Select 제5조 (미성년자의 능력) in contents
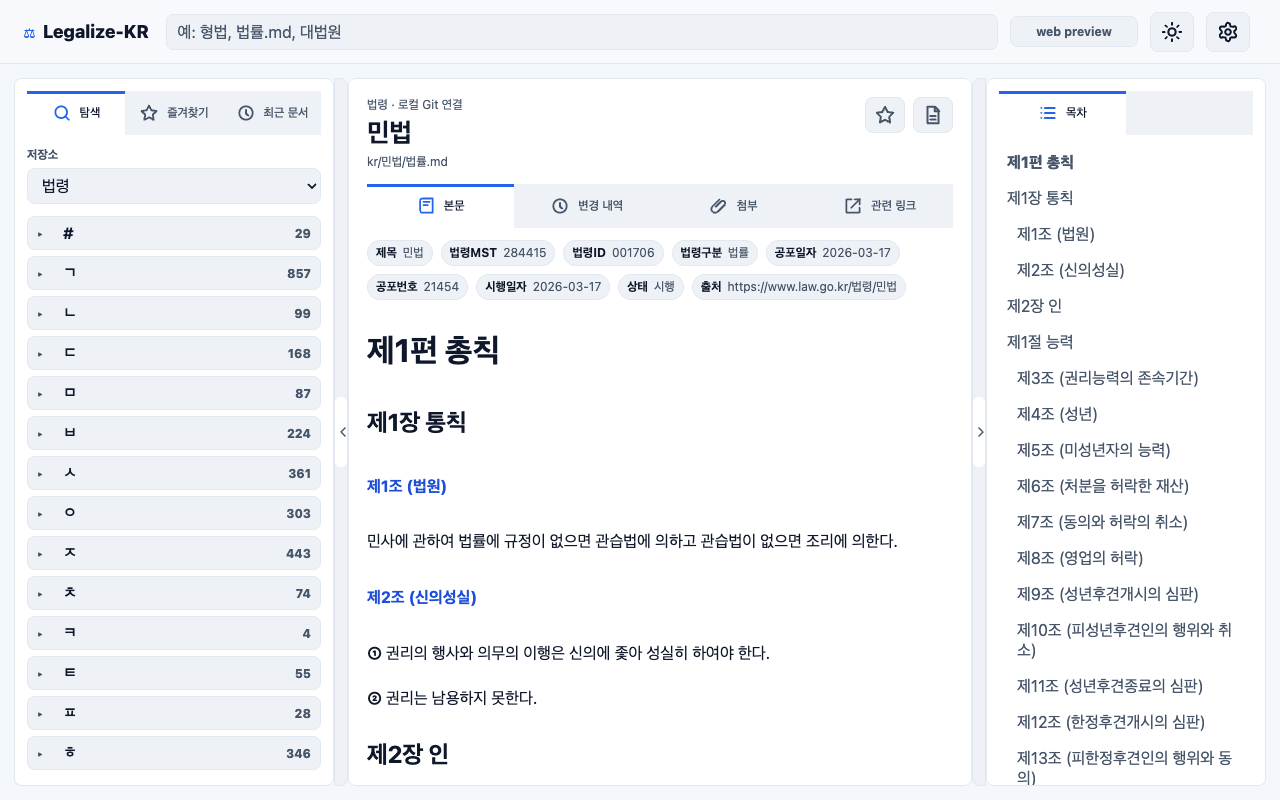This screenshot has width=1280, height=800. point(1093,450)
